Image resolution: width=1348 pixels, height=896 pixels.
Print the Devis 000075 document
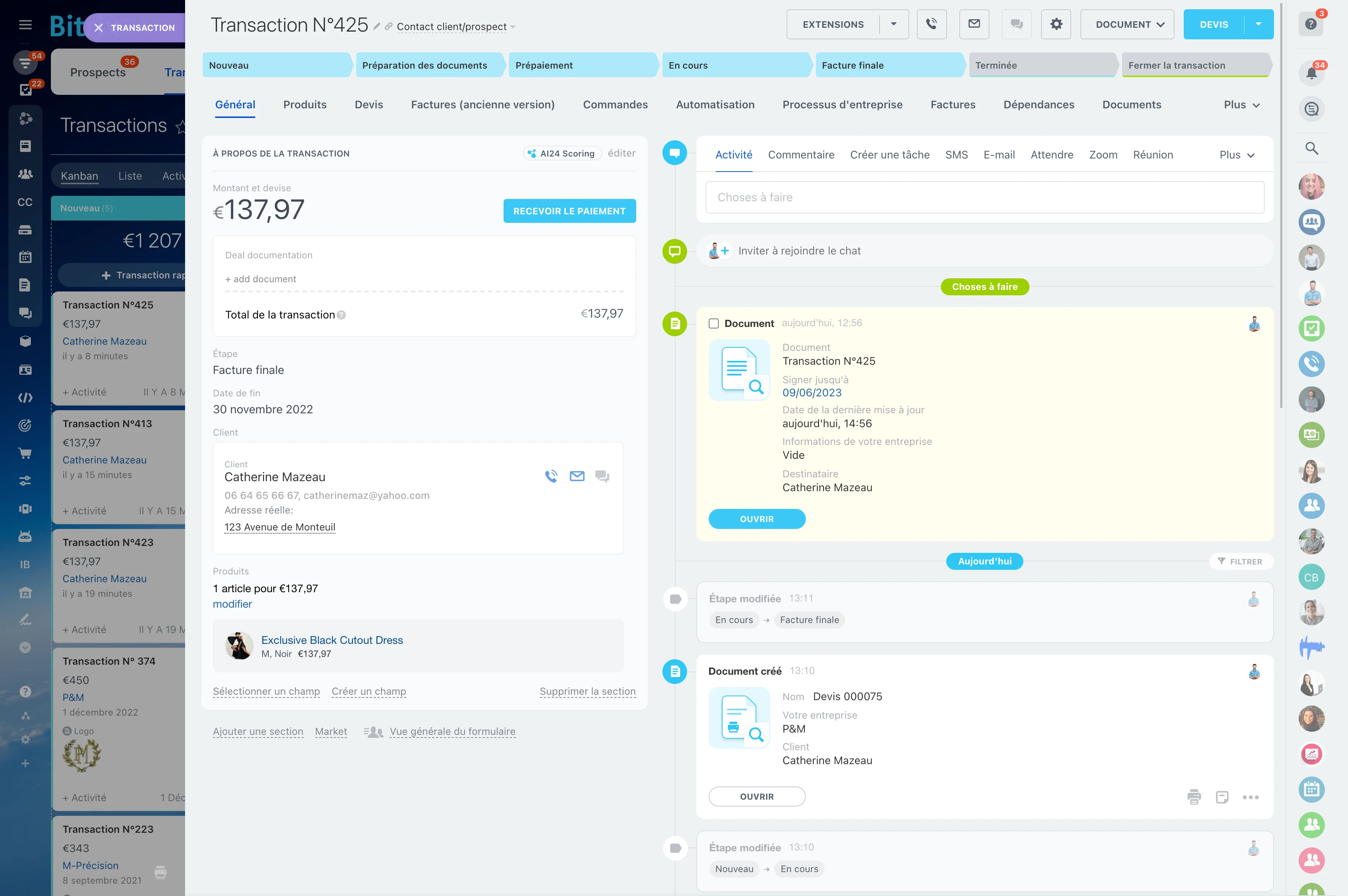coord(1194,797)
